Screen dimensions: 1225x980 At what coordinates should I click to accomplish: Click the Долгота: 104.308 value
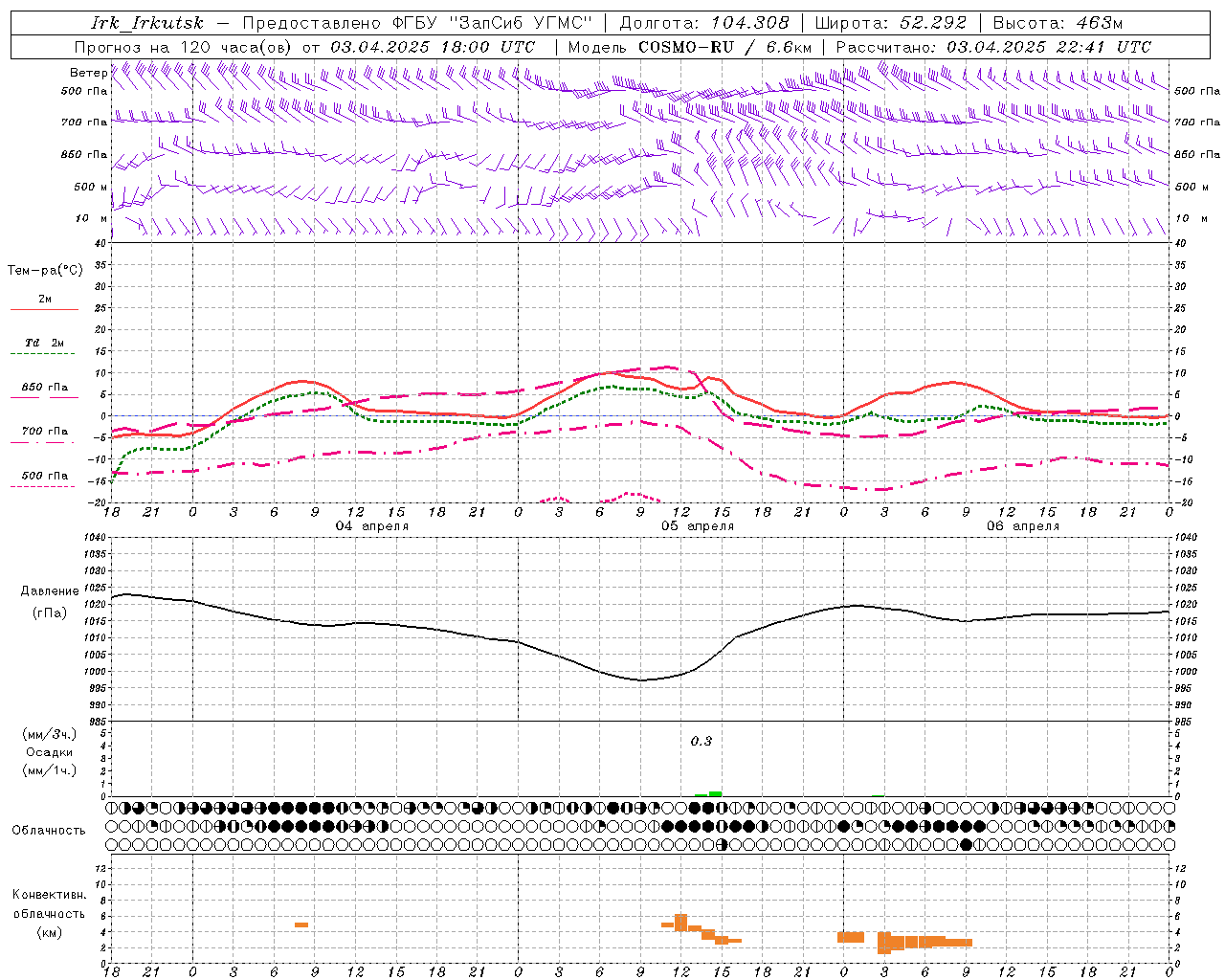[x=704, y=23]
